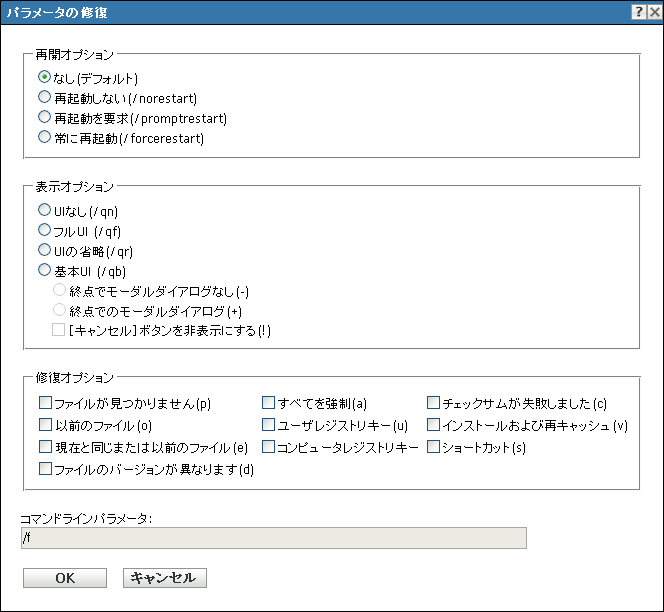Check 以前のファイル(o) repair option
664x612 pixels.
click(45, 425)
